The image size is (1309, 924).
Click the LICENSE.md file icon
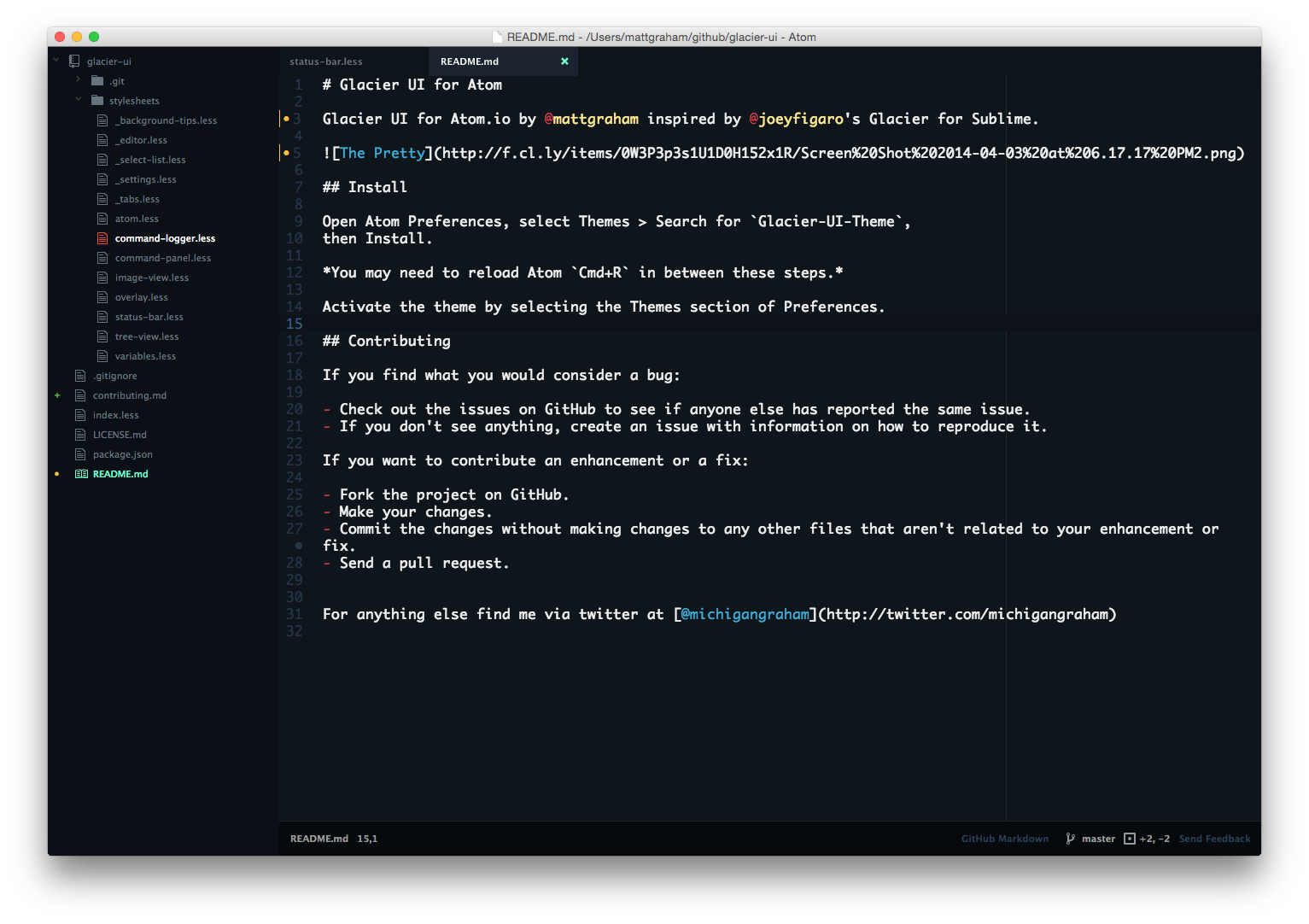(80, 435)
